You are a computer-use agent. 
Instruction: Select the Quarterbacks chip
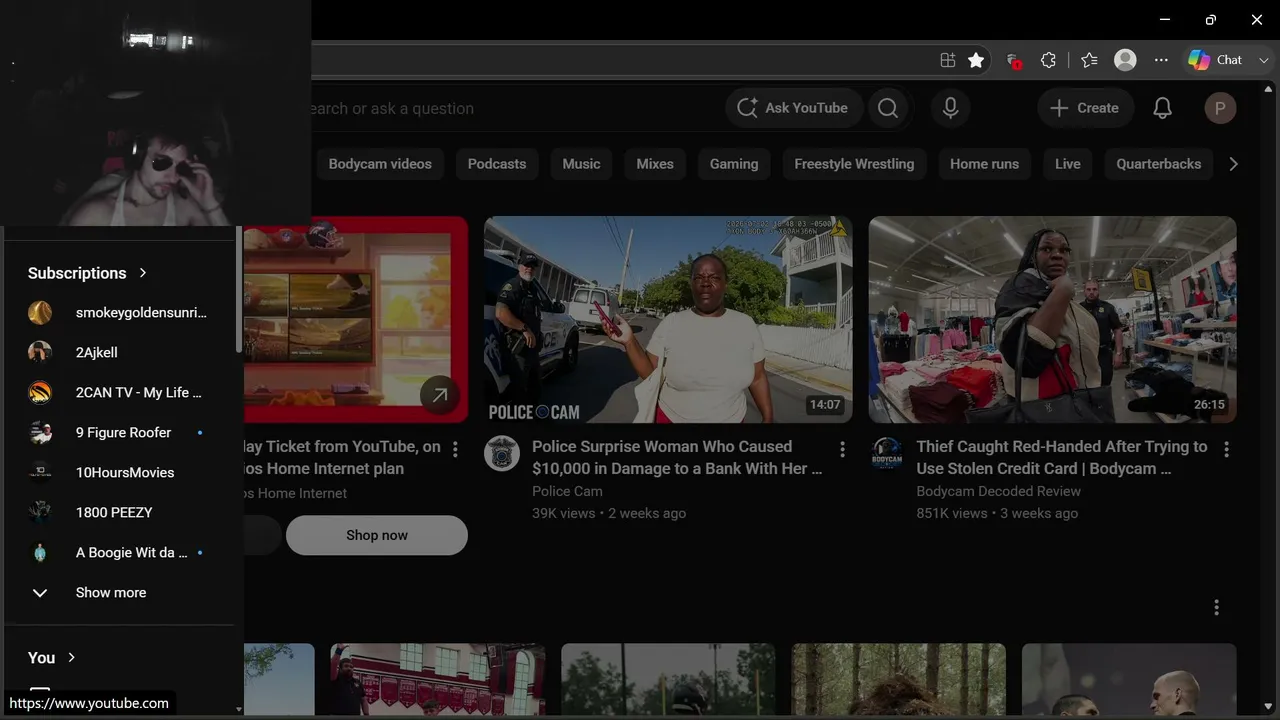pos(1159,164)
